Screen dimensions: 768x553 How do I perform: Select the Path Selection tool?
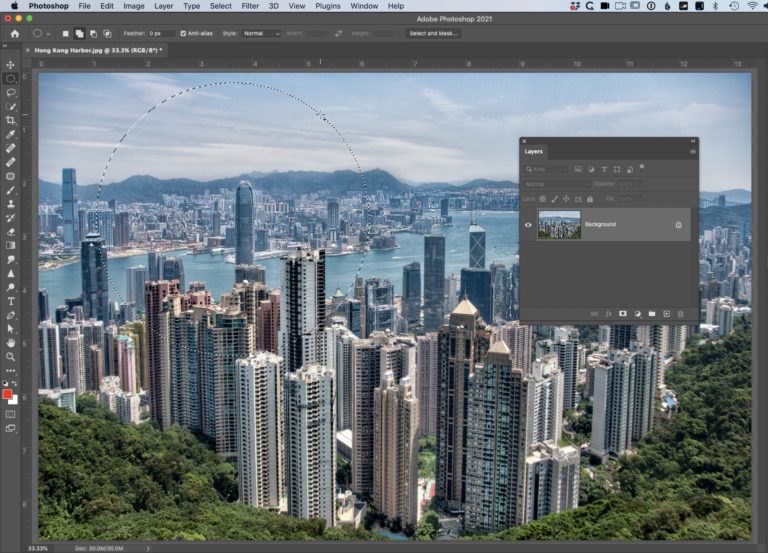[10, 329]
